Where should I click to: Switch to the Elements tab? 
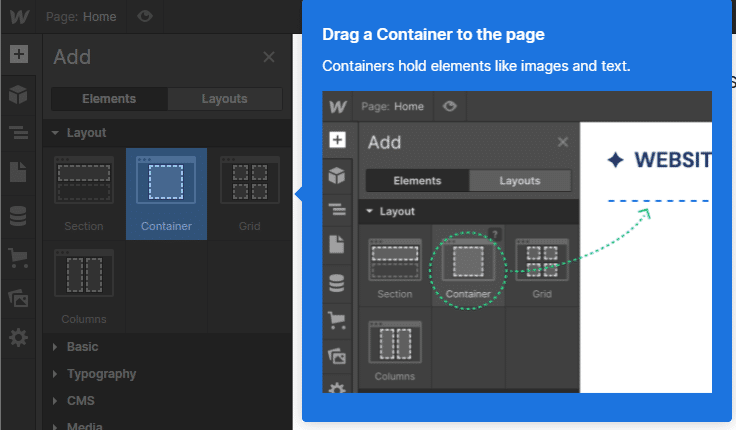109,99
